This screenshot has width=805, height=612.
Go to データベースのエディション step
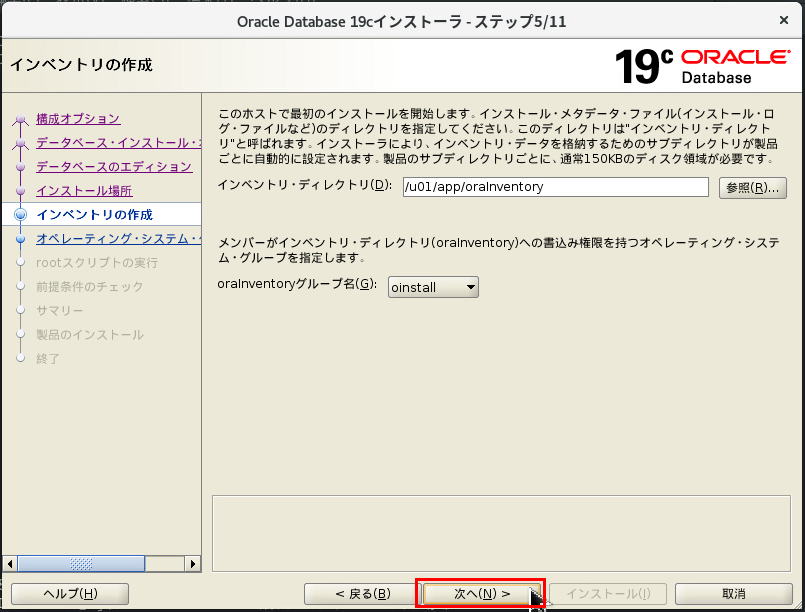pyautogui.click(x=114, y=166)
